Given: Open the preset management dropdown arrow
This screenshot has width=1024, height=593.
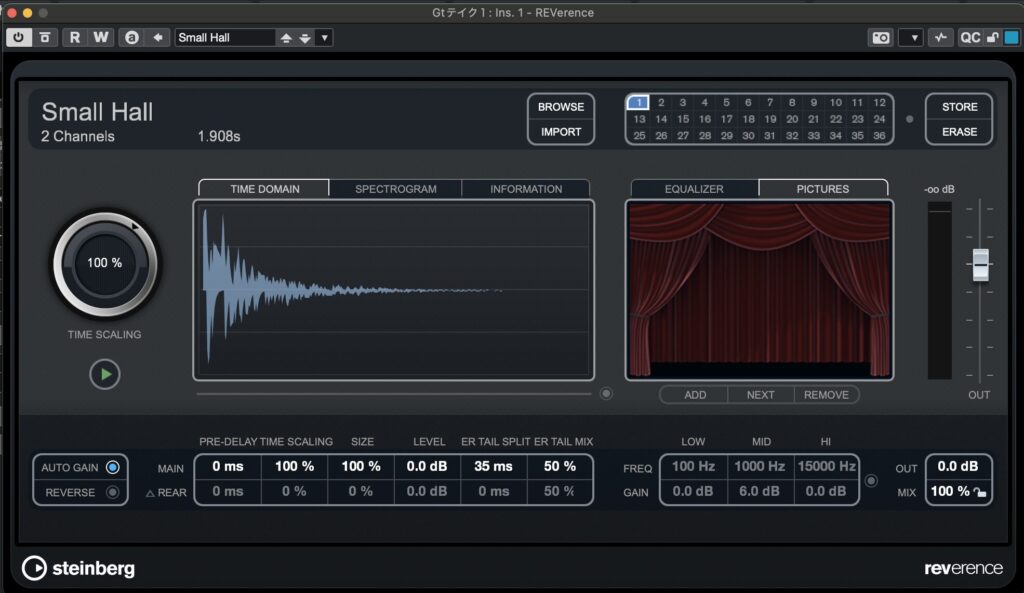Looking at the screenshot, I should click(x=325, y=38).
